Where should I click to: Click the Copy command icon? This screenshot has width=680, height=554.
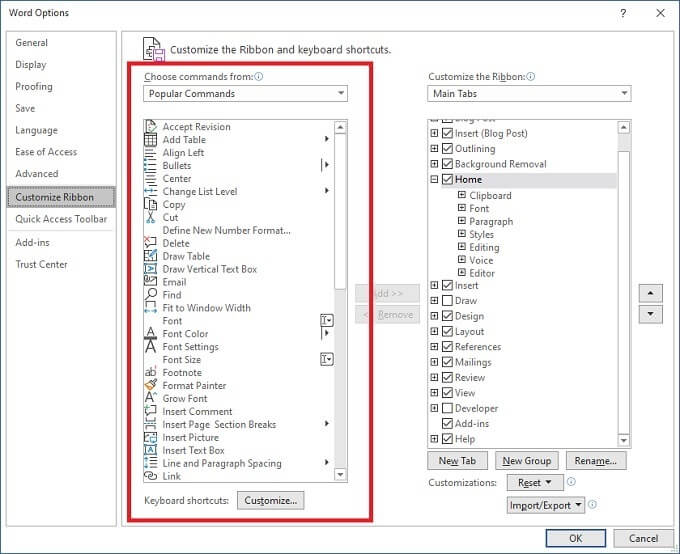coord(150,204)
